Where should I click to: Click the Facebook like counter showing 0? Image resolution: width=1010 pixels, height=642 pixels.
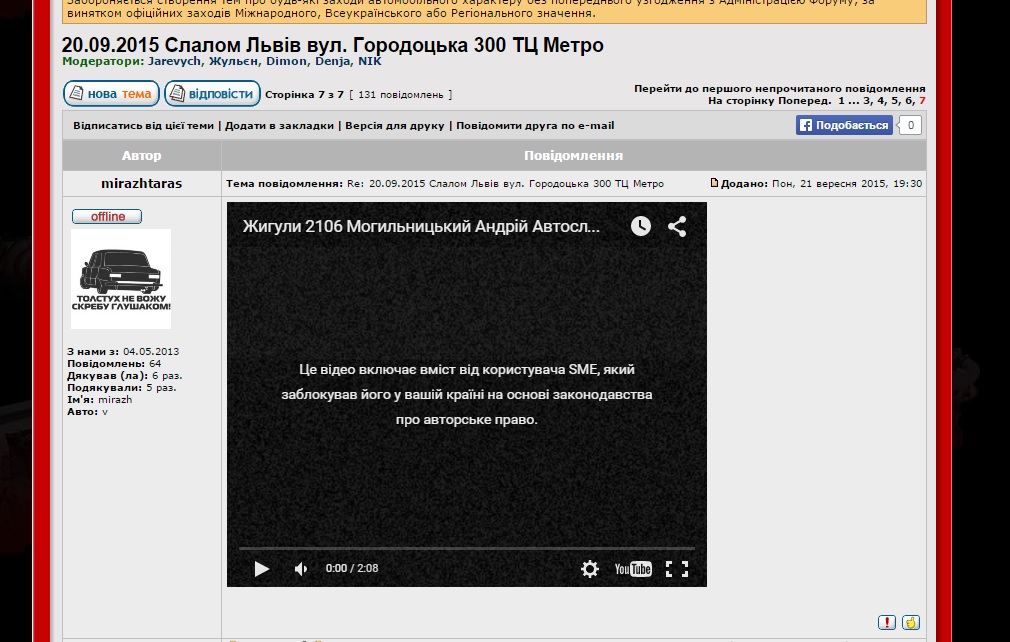(x=910, y=125)
